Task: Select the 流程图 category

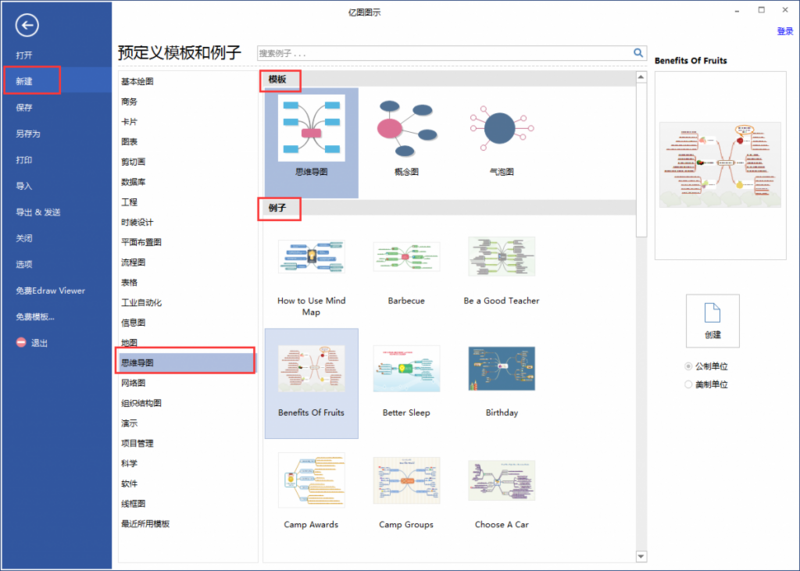Action: [133, 262]
